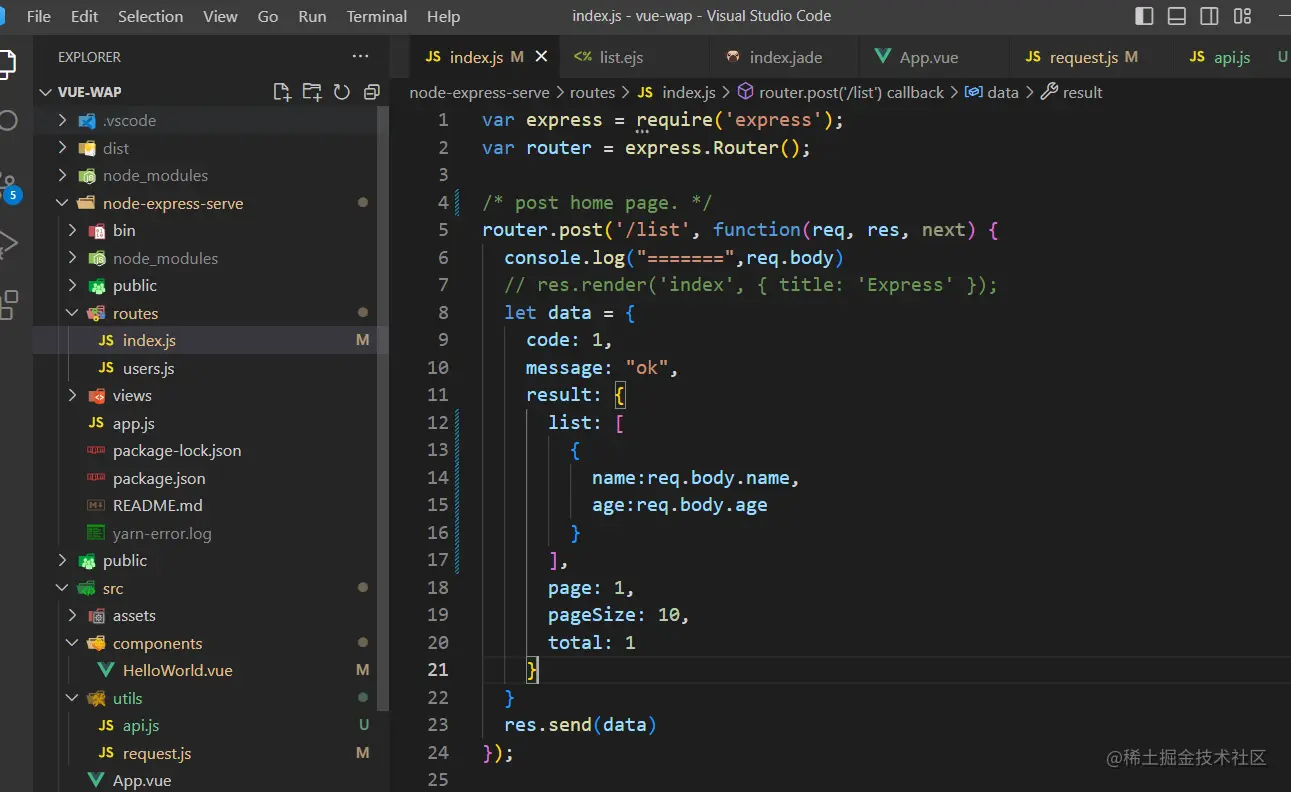Image resolution: width=1291 pixels, height=792 pixels.
Task: Open Source Control with badge 5
Action: tap(9, 186)
